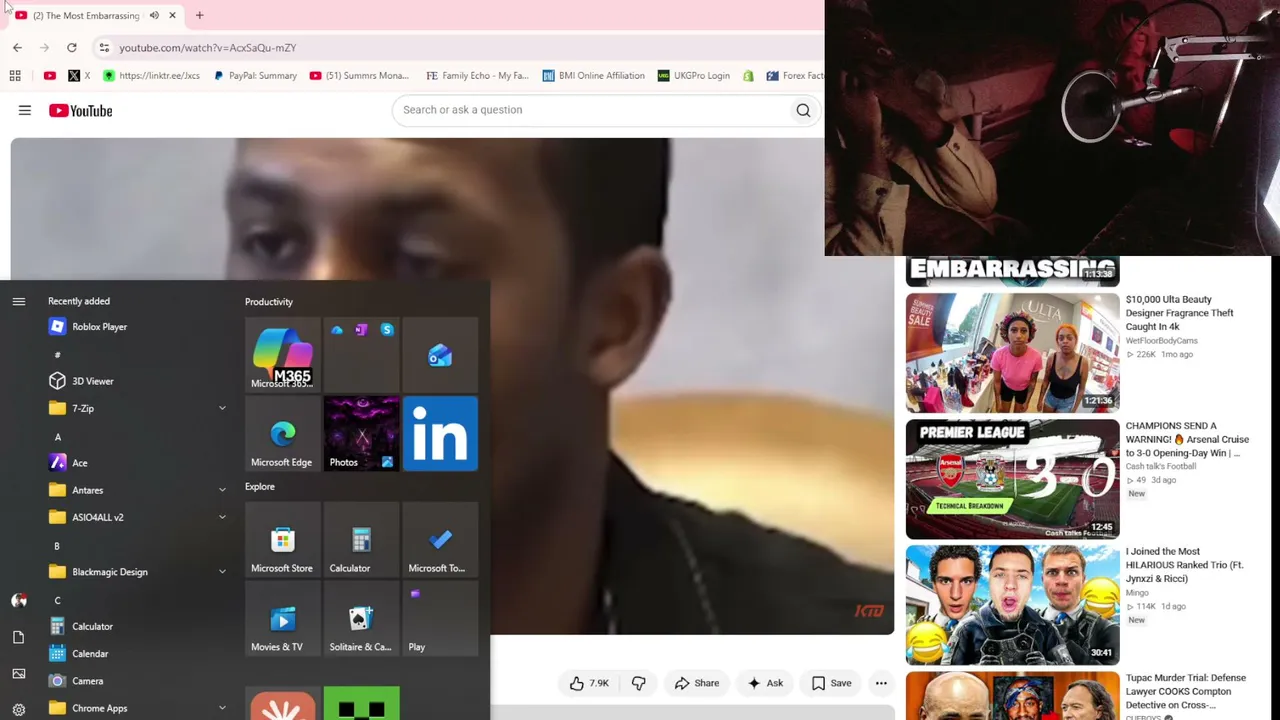This screenshot has height=720, width=1280.
Task: Click the browser address bar URL
Action: 208,48
